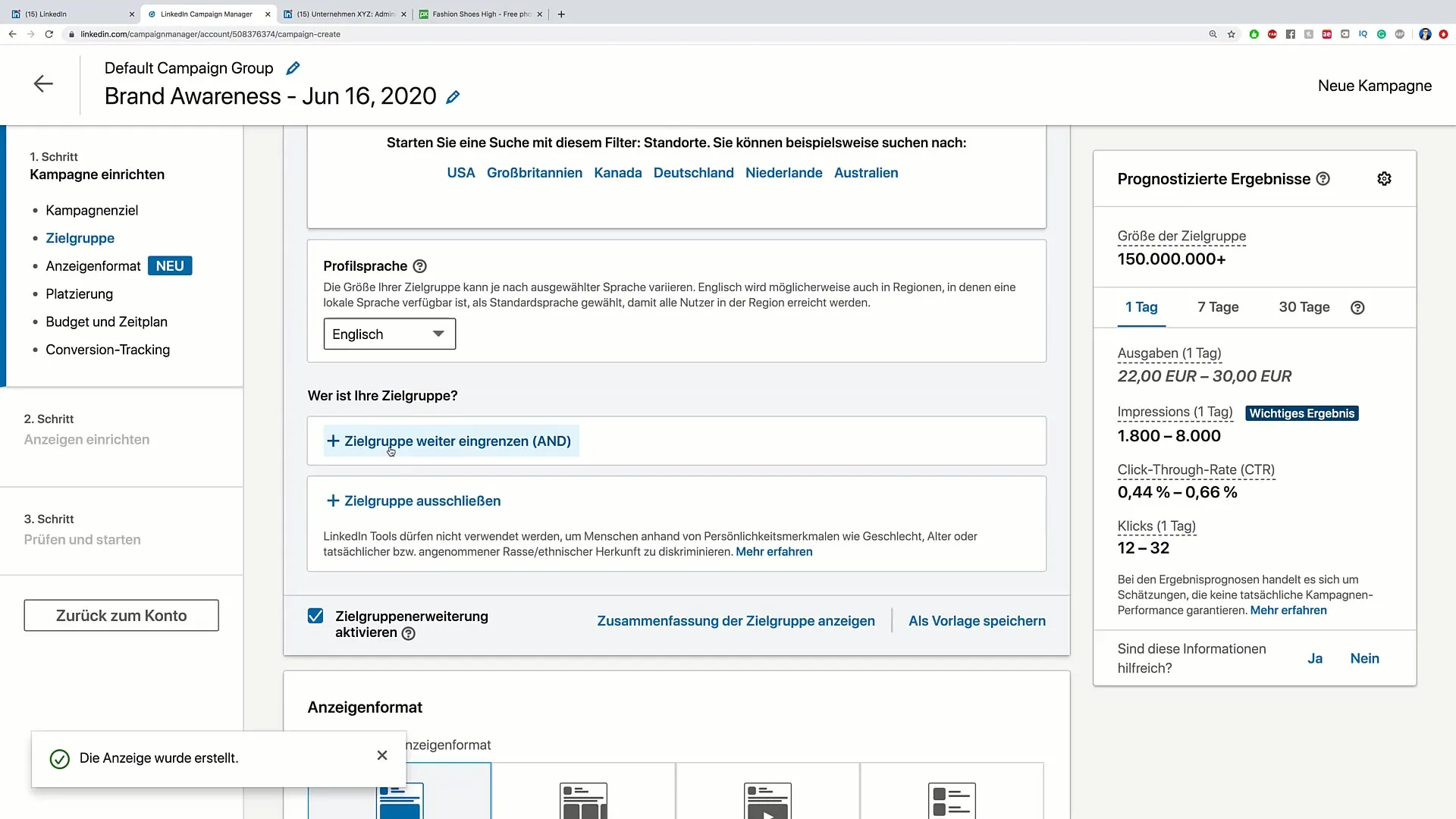Click help icon next to 30 Tage
The width and height of the screenshot is (1456, 819).
click(x=1357, y=308)
